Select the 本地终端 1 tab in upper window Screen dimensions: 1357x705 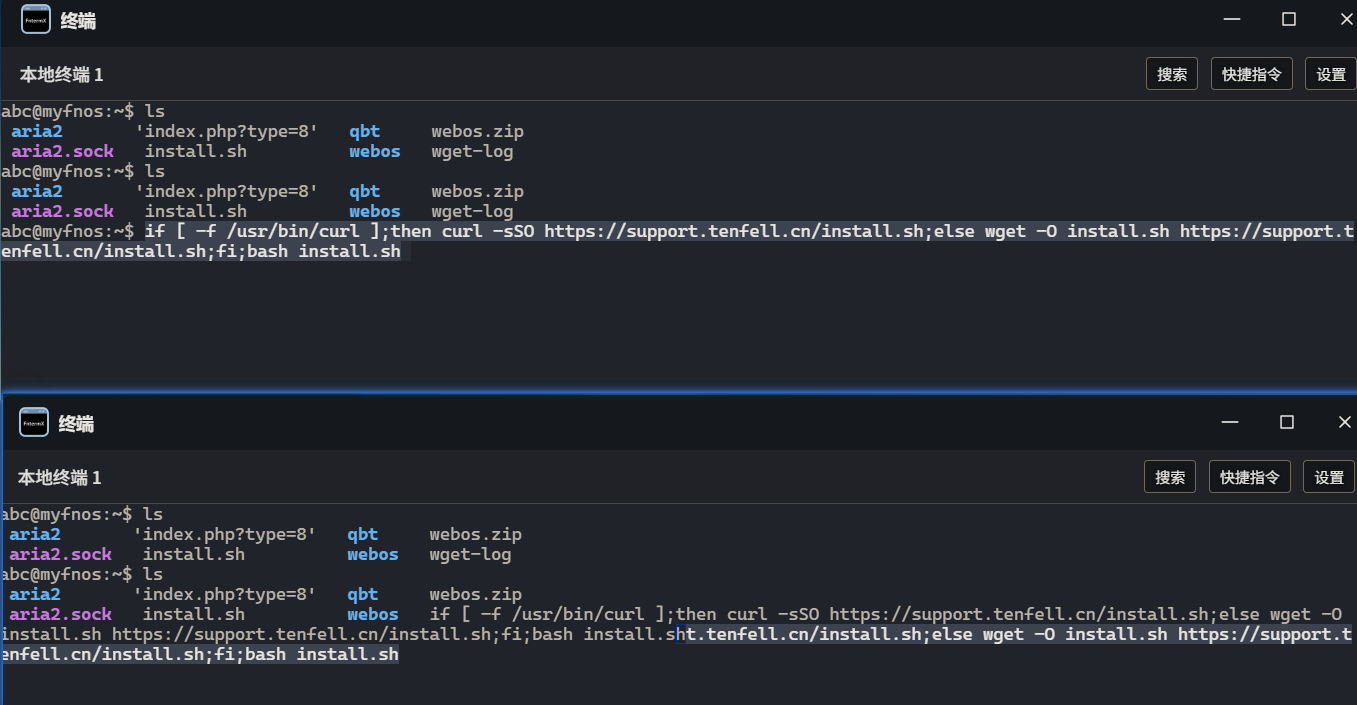(61, 75)
